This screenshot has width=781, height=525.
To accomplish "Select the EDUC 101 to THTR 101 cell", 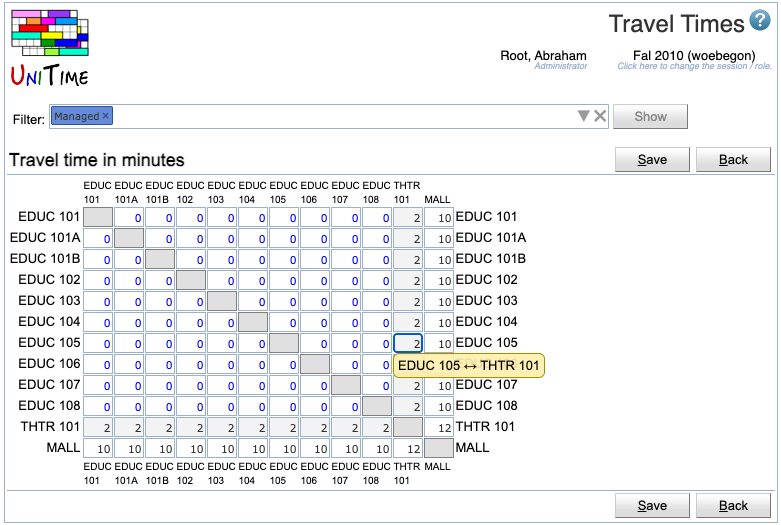I will 408,218.
